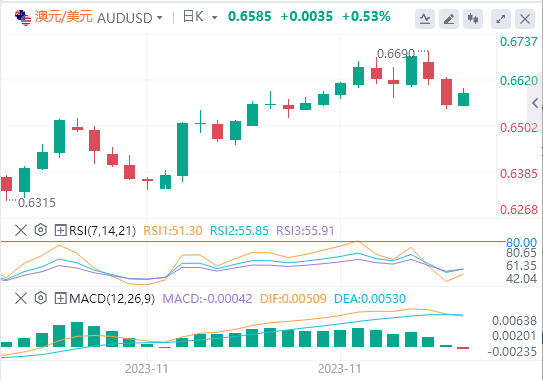Open MACD indicator settings gear
This screenshot has width=543, height=380.
(x=41, y=298)
